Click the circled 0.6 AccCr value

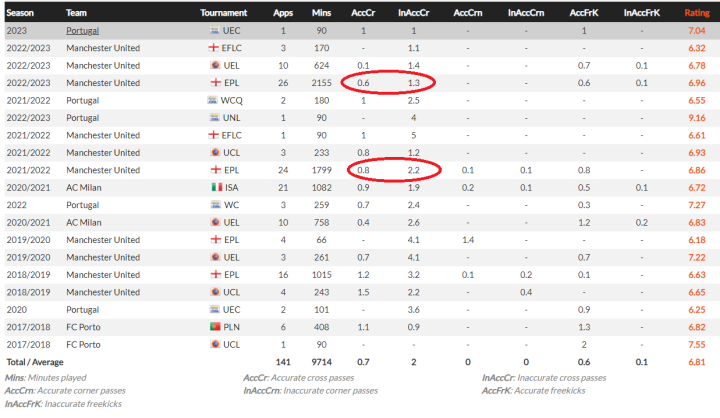click(x=362, y=83)
